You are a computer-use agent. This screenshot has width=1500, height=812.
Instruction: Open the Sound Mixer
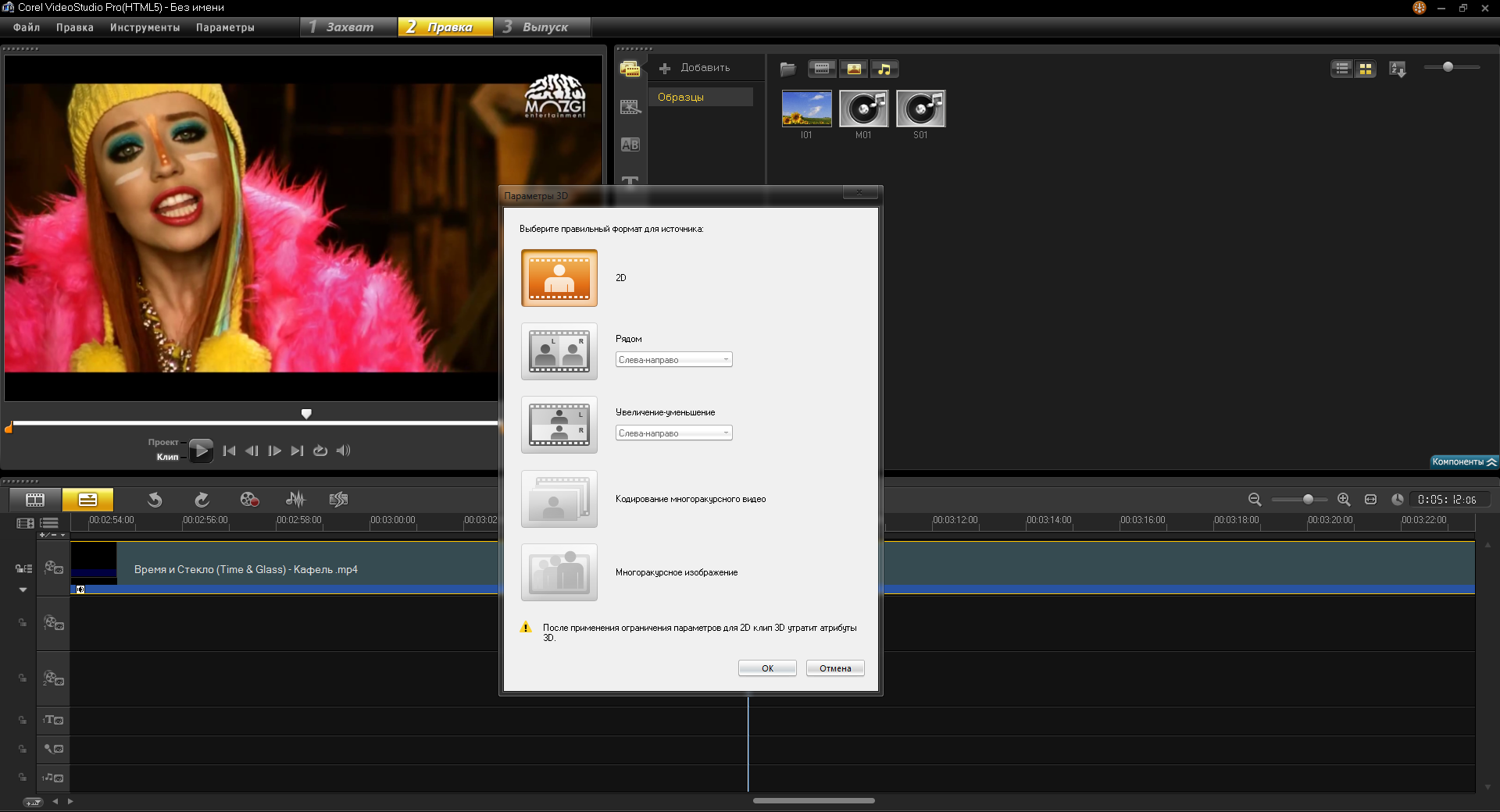point(295,500)
